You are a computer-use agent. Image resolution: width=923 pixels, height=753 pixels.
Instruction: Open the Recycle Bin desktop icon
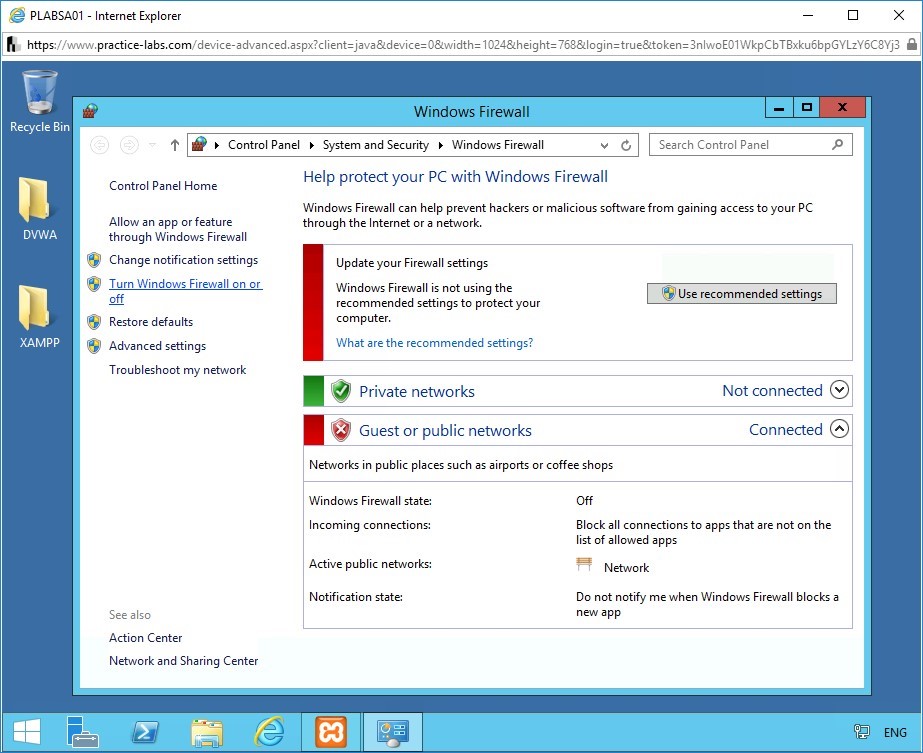(39, 101)
